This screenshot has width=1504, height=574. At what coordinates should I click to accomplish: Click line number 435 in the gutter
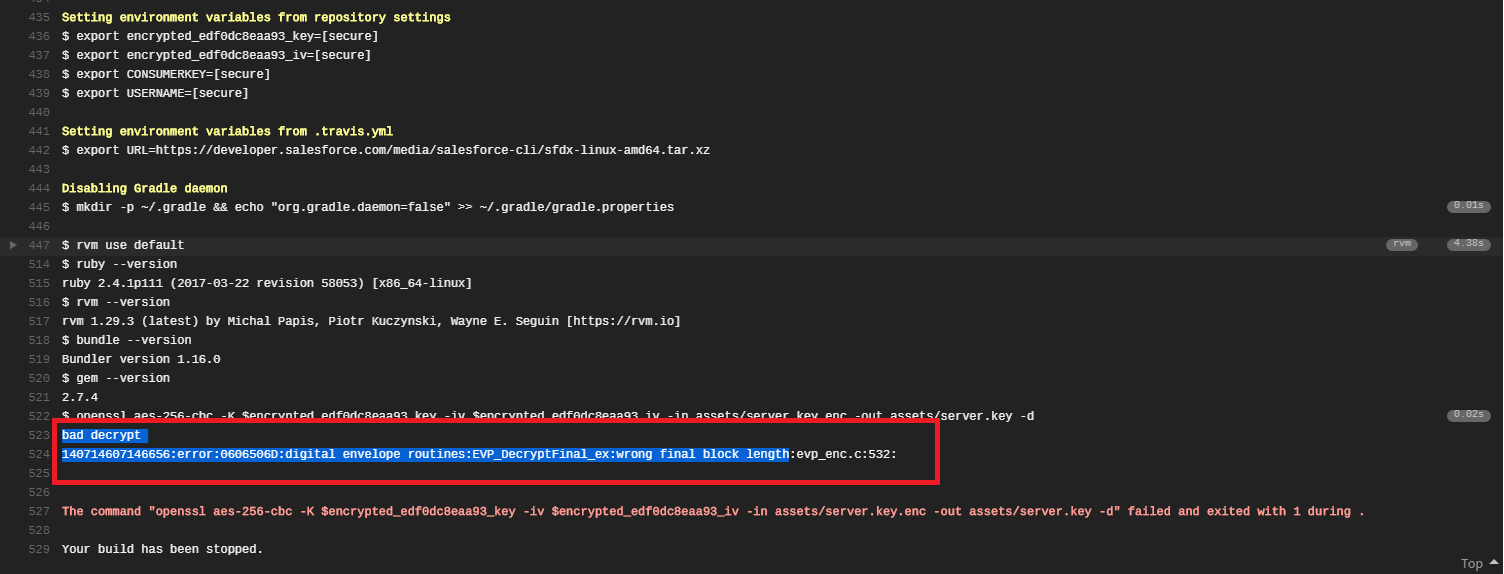click(41, 17)
